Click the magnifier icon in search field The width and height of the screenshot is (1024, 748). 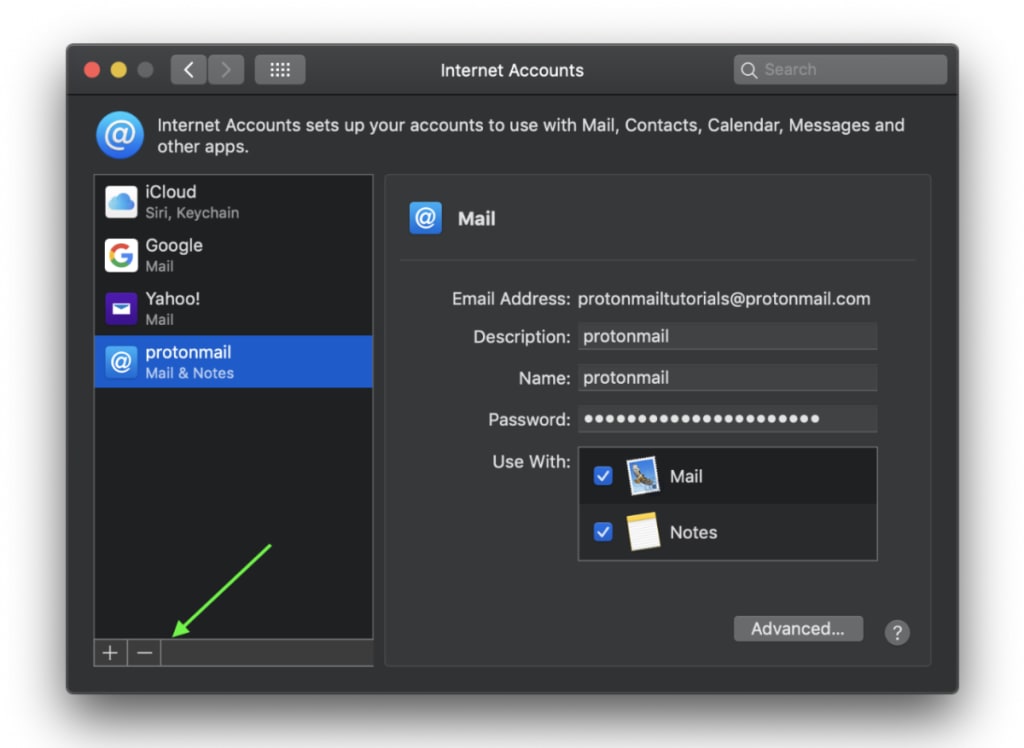[749, 70]
